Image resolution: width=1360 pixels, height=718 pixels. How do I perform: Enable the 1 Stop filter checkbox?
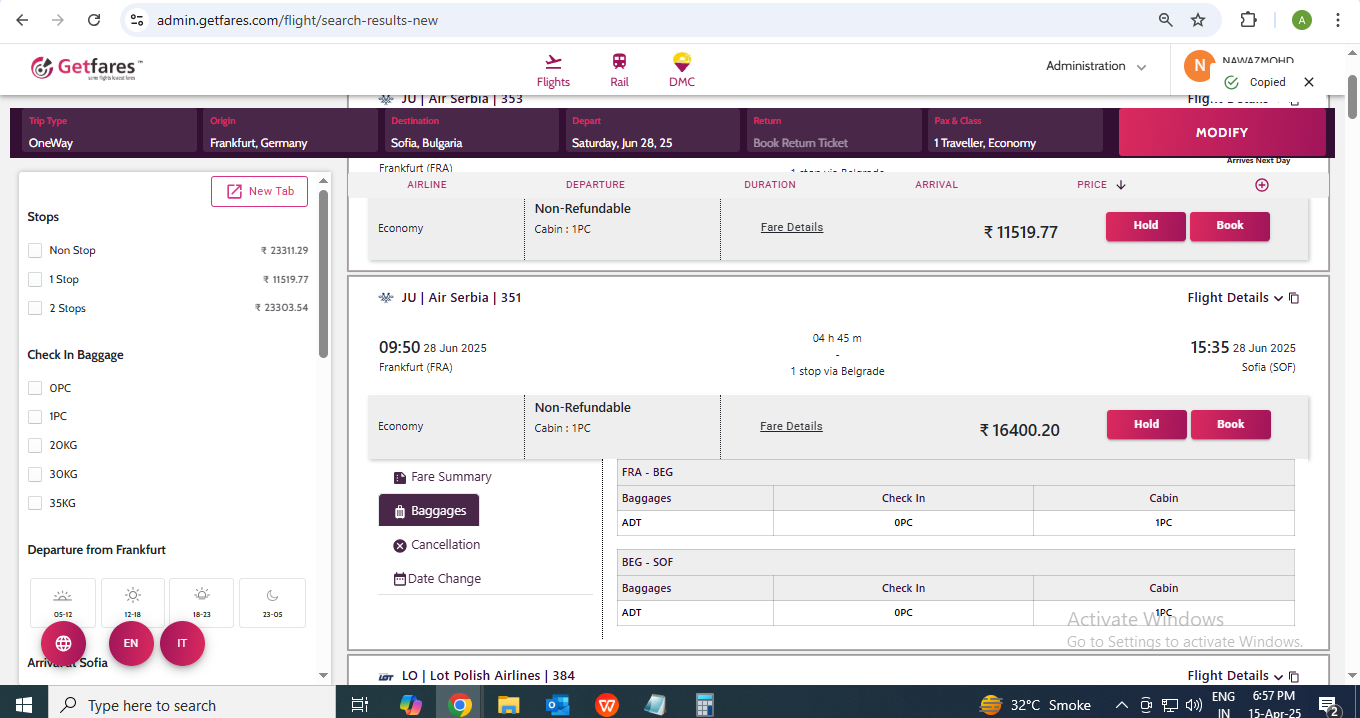[35, 280]
